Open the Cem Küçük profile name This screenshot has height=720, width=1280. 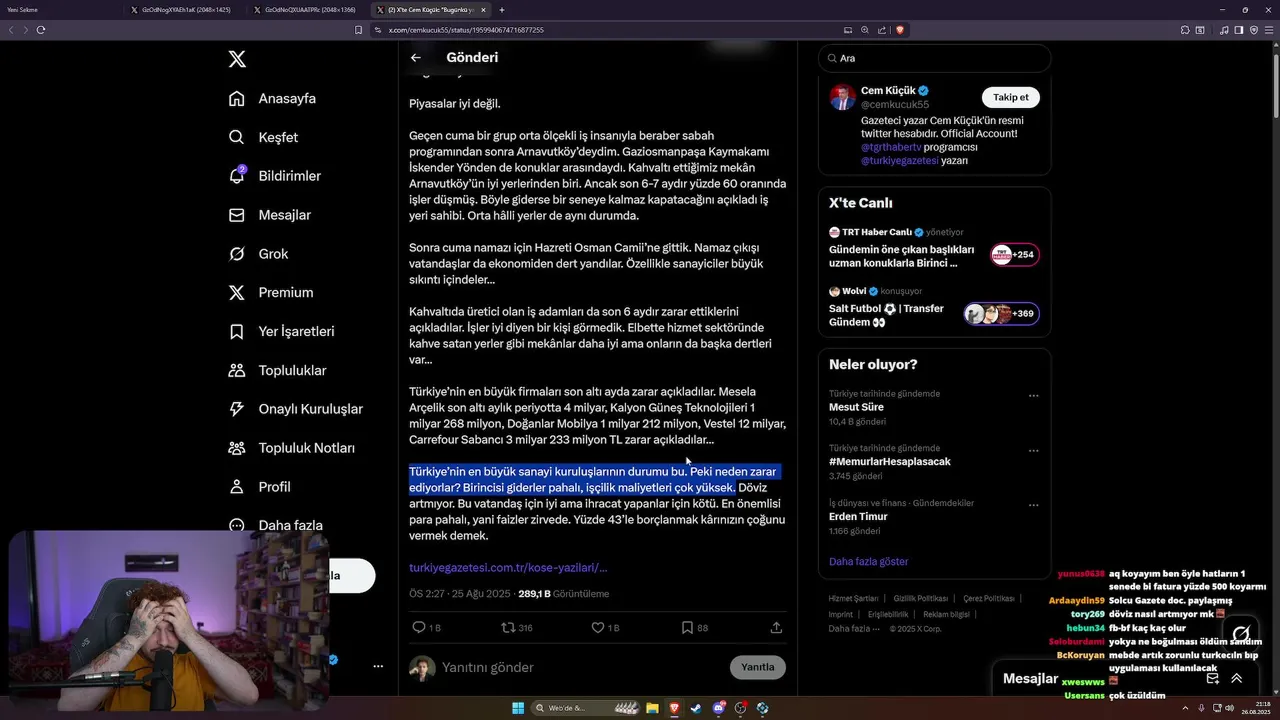tap(888, 91)
